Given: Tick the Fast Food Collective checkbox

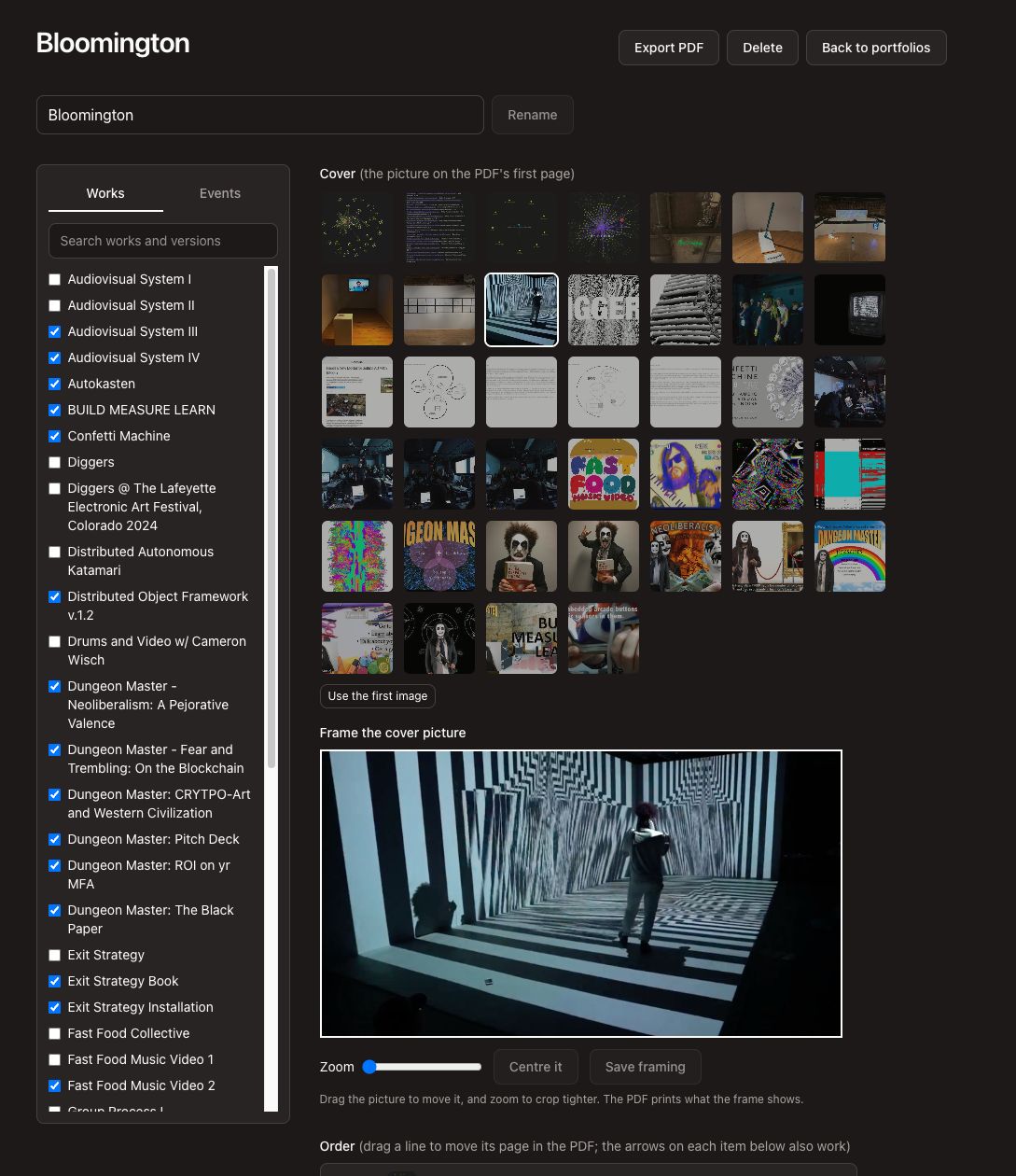Looking at the screenshot, I should 54,1033.
